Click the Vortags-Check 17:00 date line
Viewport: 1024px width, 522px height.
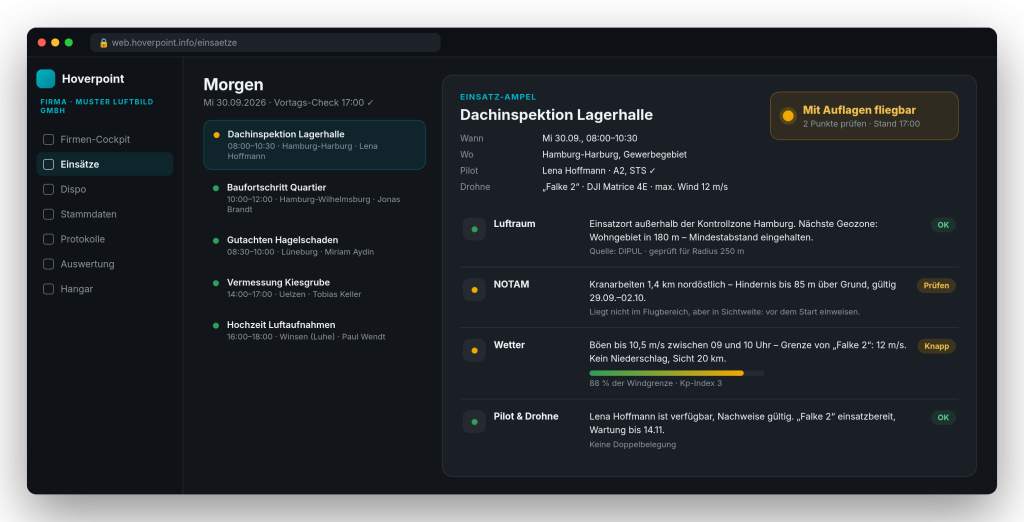289,103
